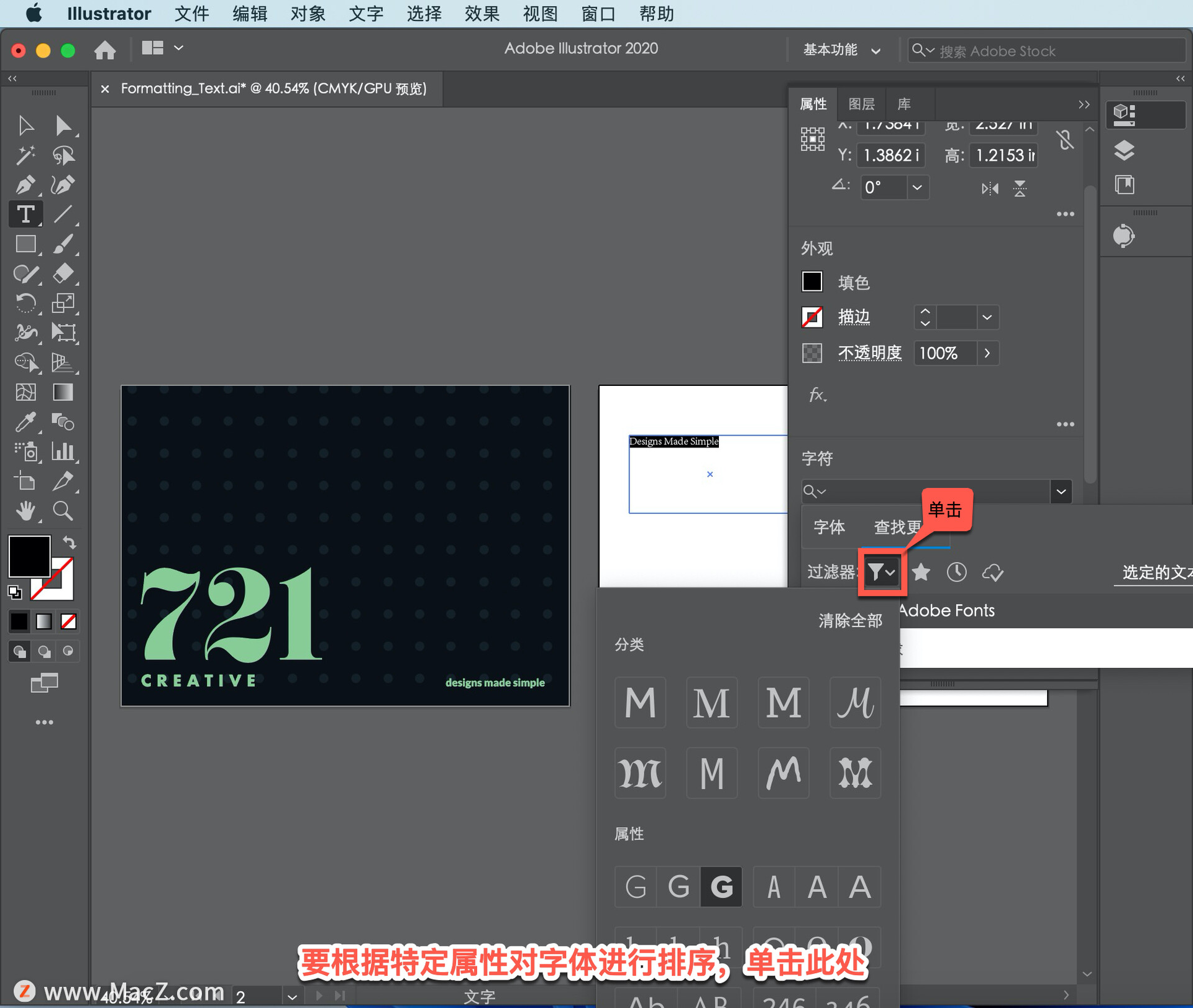Image resolution: width=1193 pixels, height=1008 pixels.
Task: Open the Apple menu
Action: 34,14
